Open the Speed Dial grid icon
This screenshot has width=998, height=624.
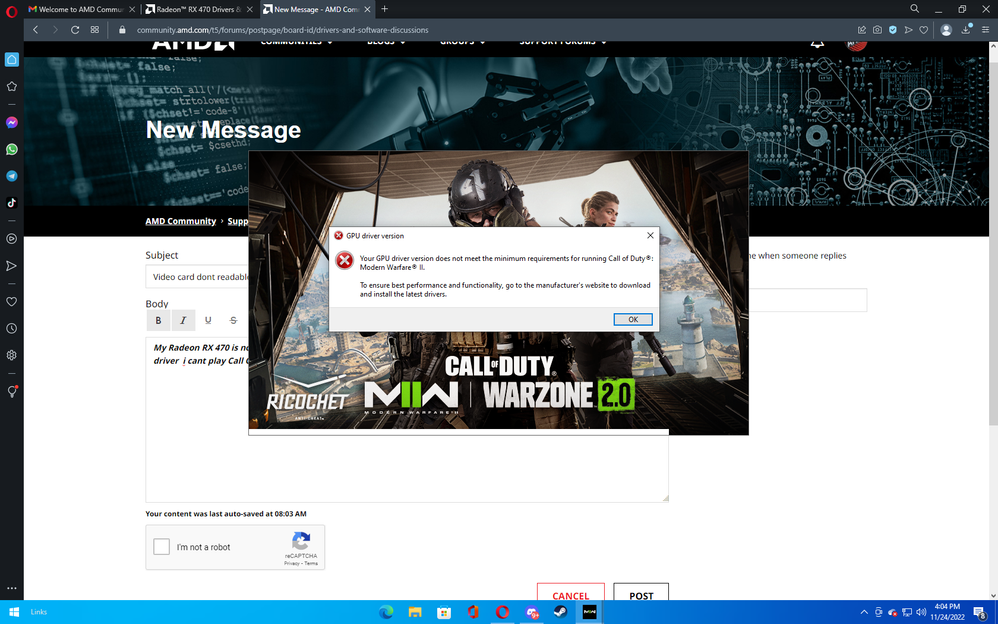click(x=95, y=30)
